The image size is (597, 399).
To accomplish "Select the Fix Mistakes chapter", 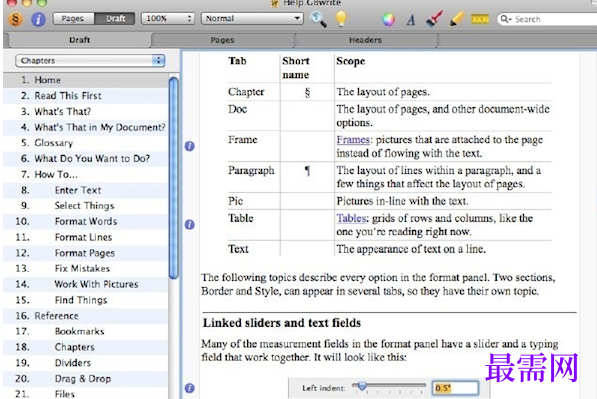I will click(86, 268).
